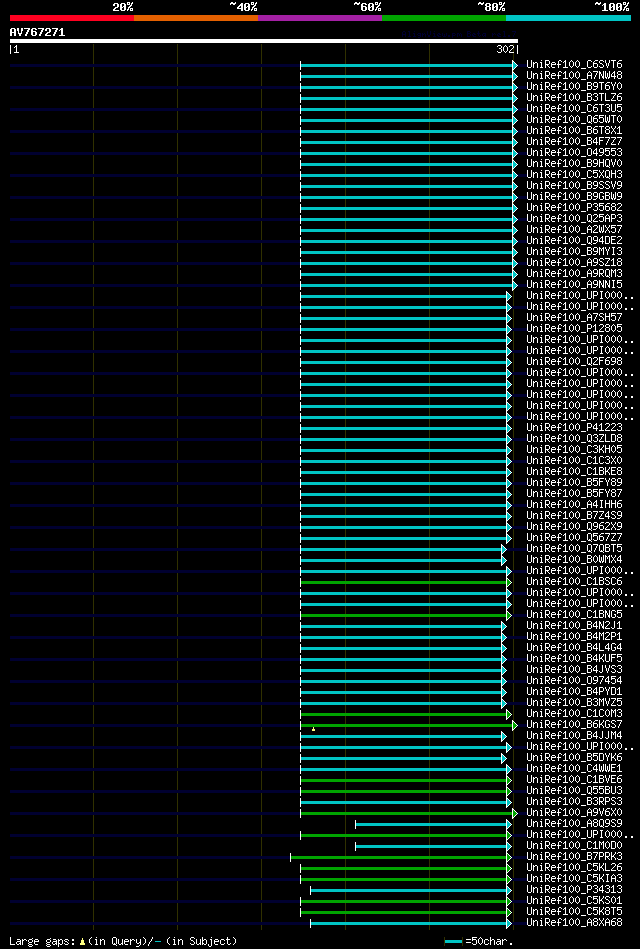Viewport: 640px width, 949px height.
Task: Select hit UniRef100_B5FY89
Action: (x=574, y=483)
